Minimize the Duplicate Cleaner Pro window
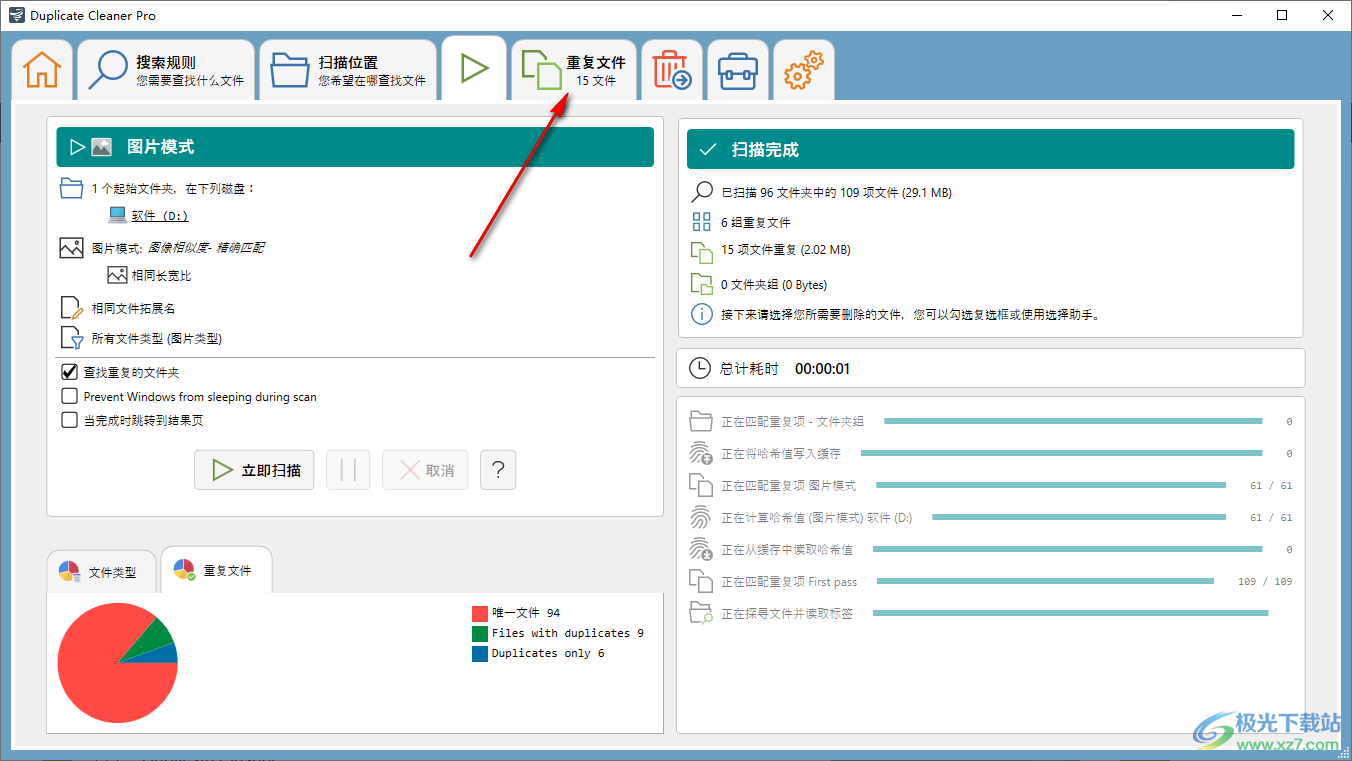1352x761 pixels. click(x=1236, y=15)
